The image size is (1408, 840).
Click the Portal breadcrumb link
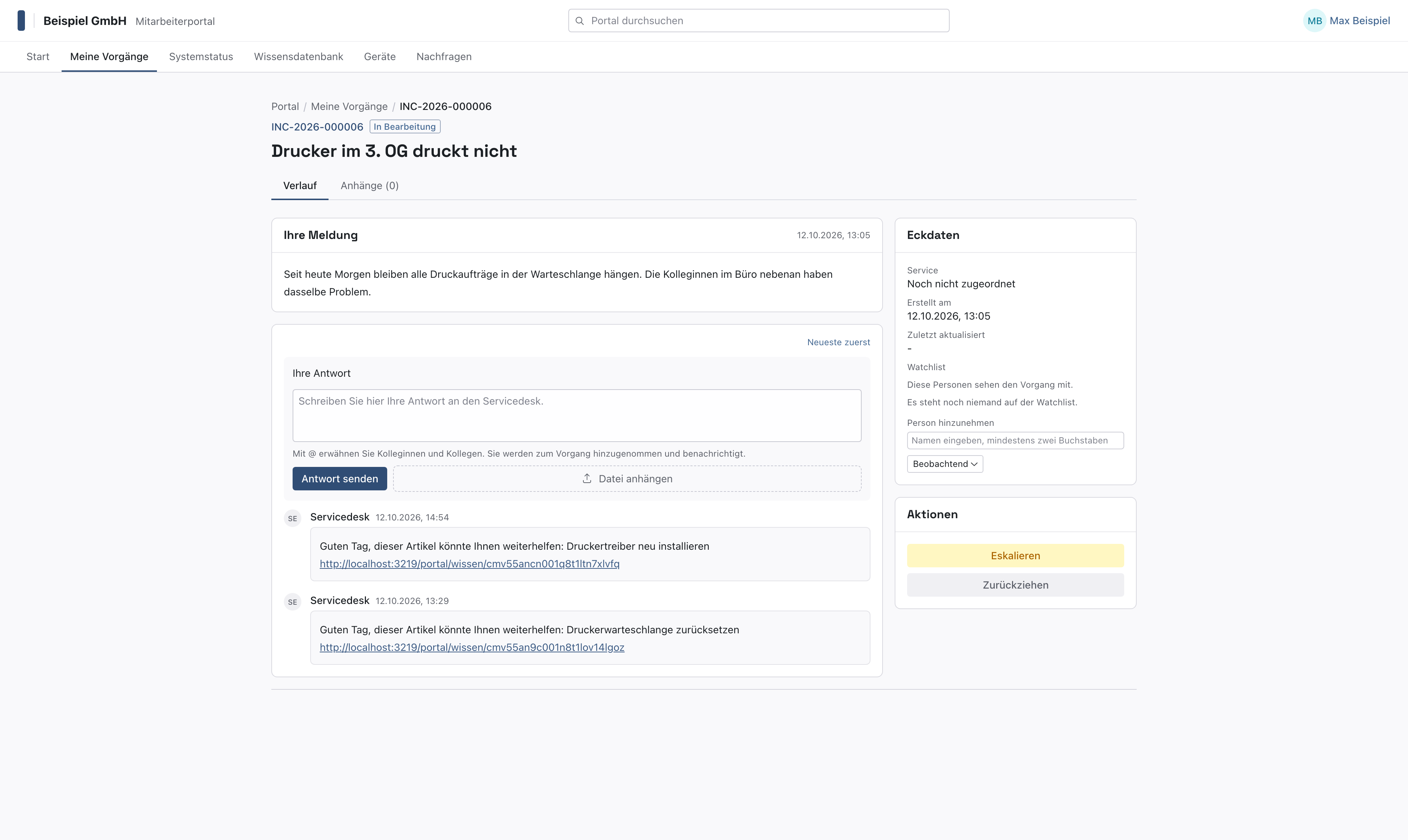pos(285,106)
